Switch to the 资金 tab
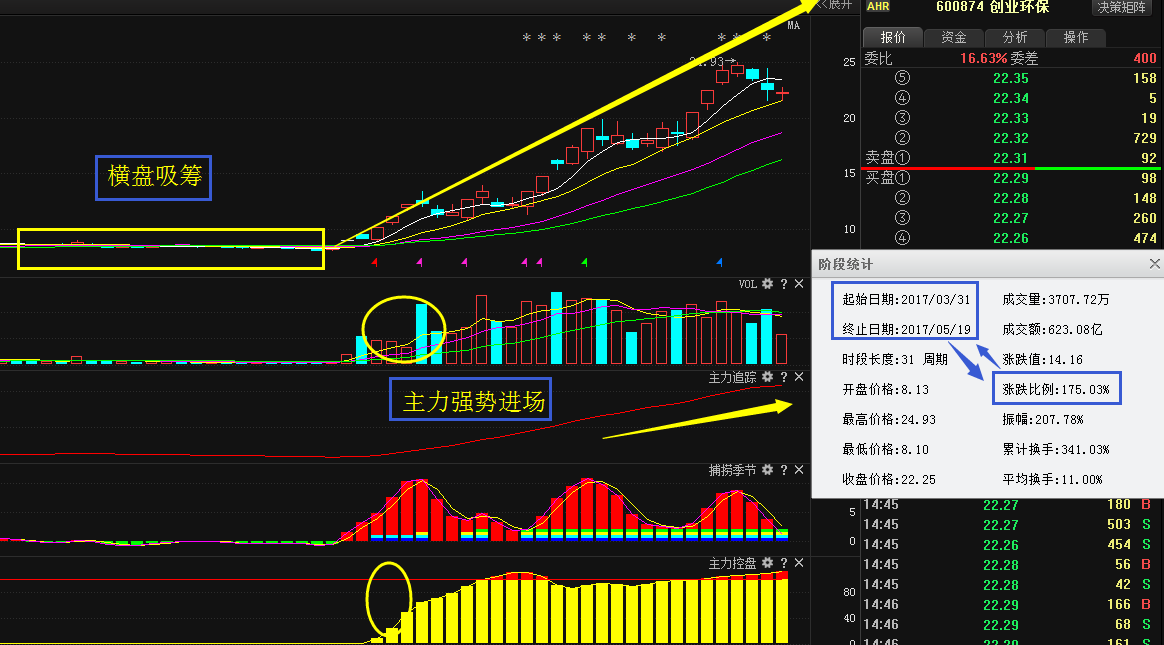 click(953, 37)
